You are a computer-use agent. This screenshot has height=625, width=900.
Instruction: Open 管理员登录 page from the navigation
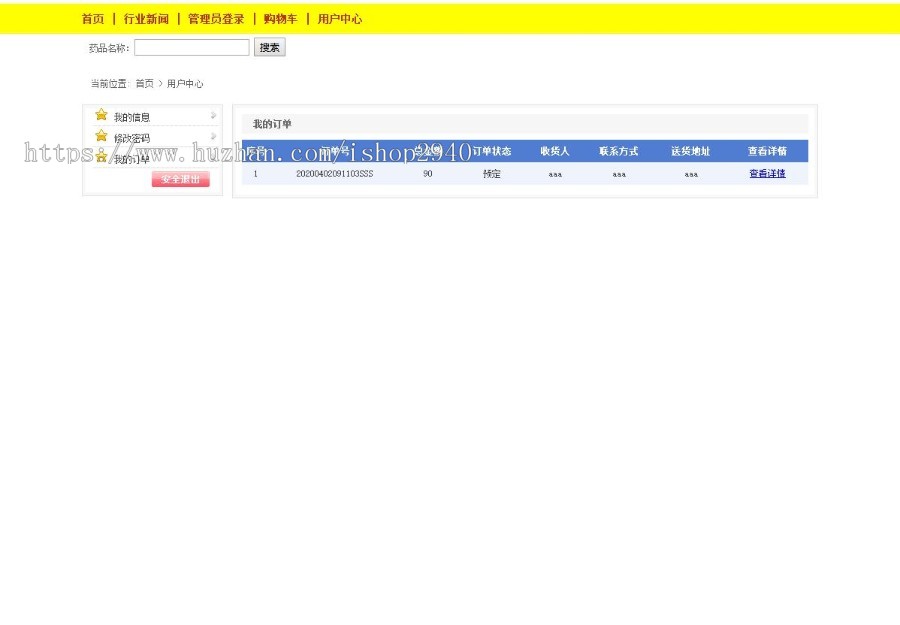[x=216, y=19]
